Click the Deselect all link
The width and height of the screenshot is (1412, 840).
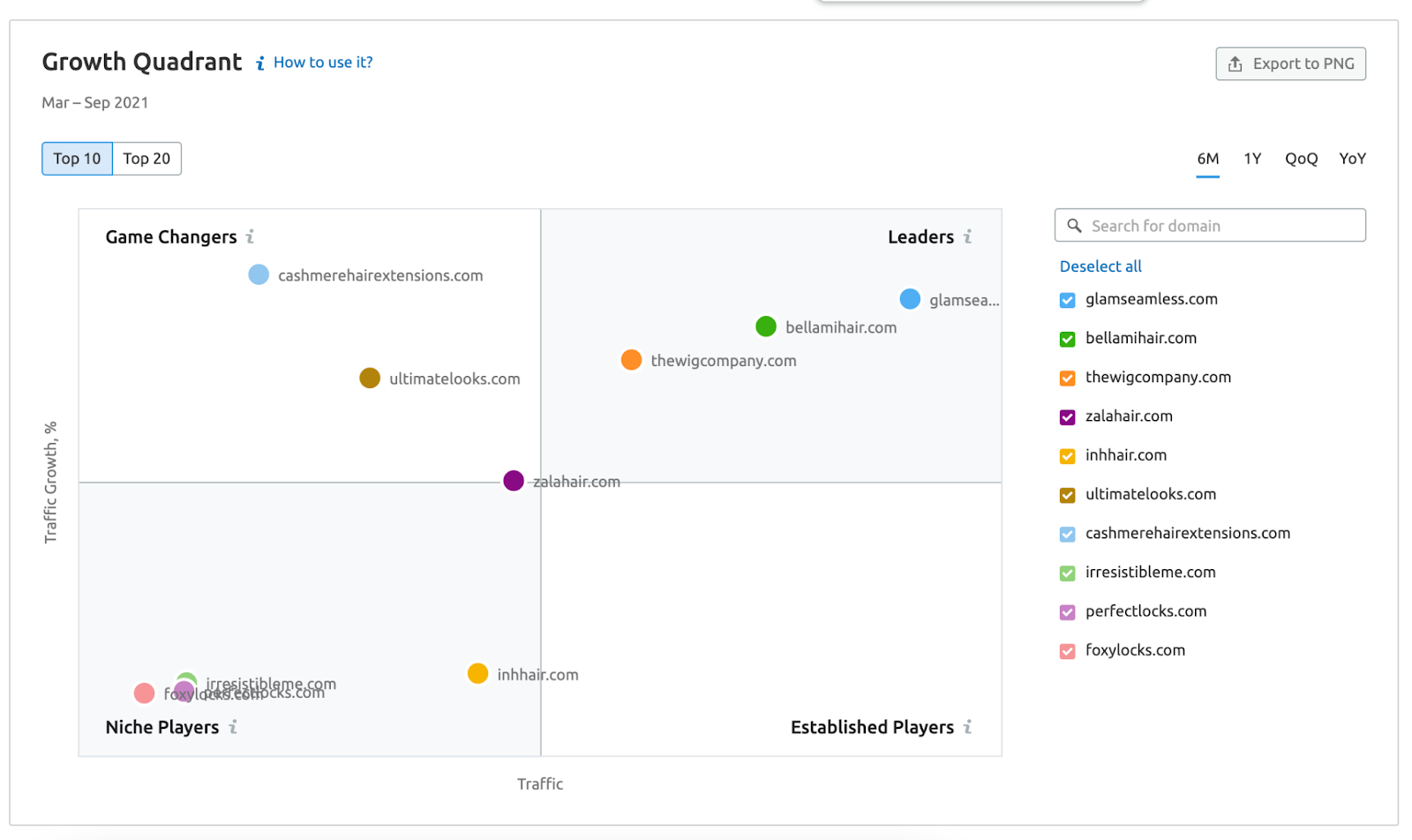(x=1100, y=266)
